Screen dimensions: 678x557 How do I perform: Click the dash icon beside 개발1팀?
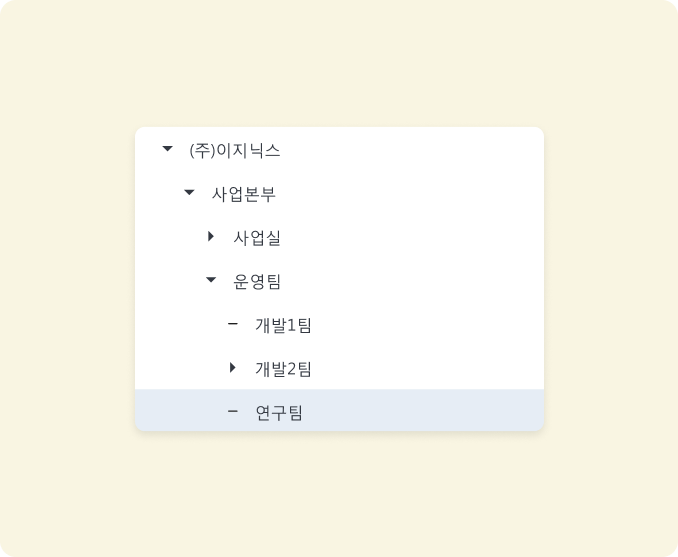tap(233, 324)
